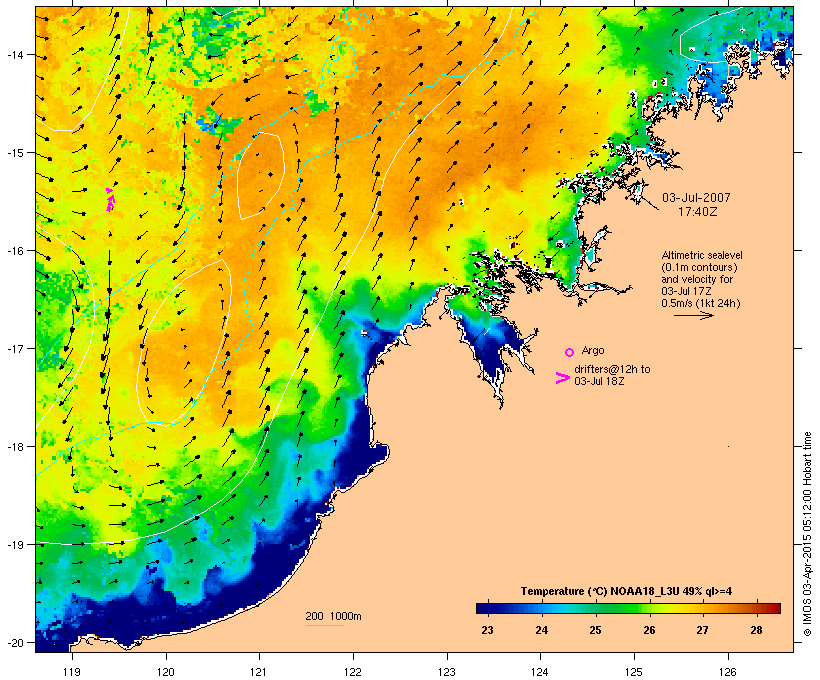Click the latitude axis label '-19'
Image resolution: width=820 pixels, height=680 pixels.
14,544
